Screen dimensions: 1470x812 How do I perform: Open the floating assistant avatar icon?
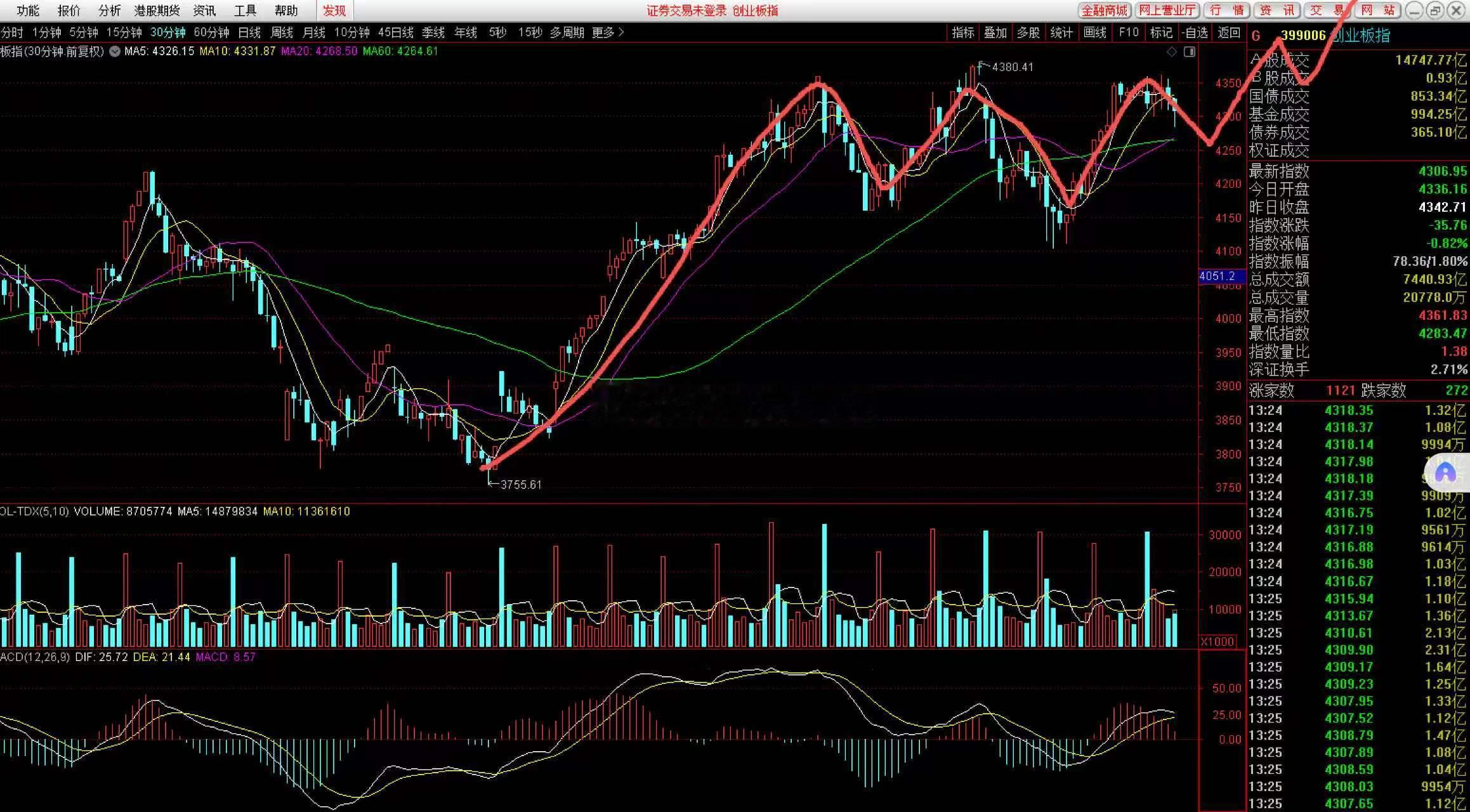point(1445,473)
